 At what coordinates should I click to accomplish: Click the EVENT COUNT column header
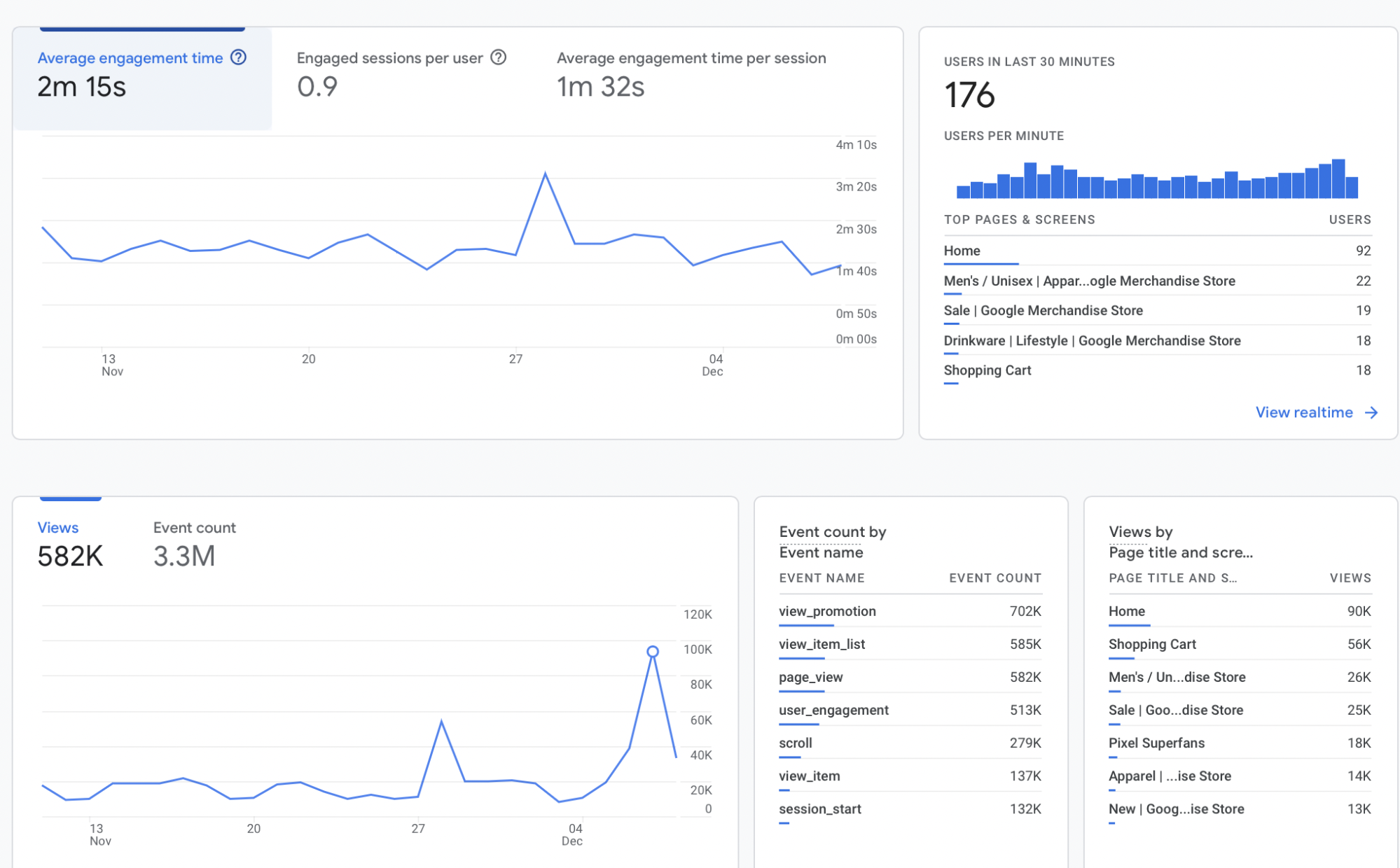[995, 578]
